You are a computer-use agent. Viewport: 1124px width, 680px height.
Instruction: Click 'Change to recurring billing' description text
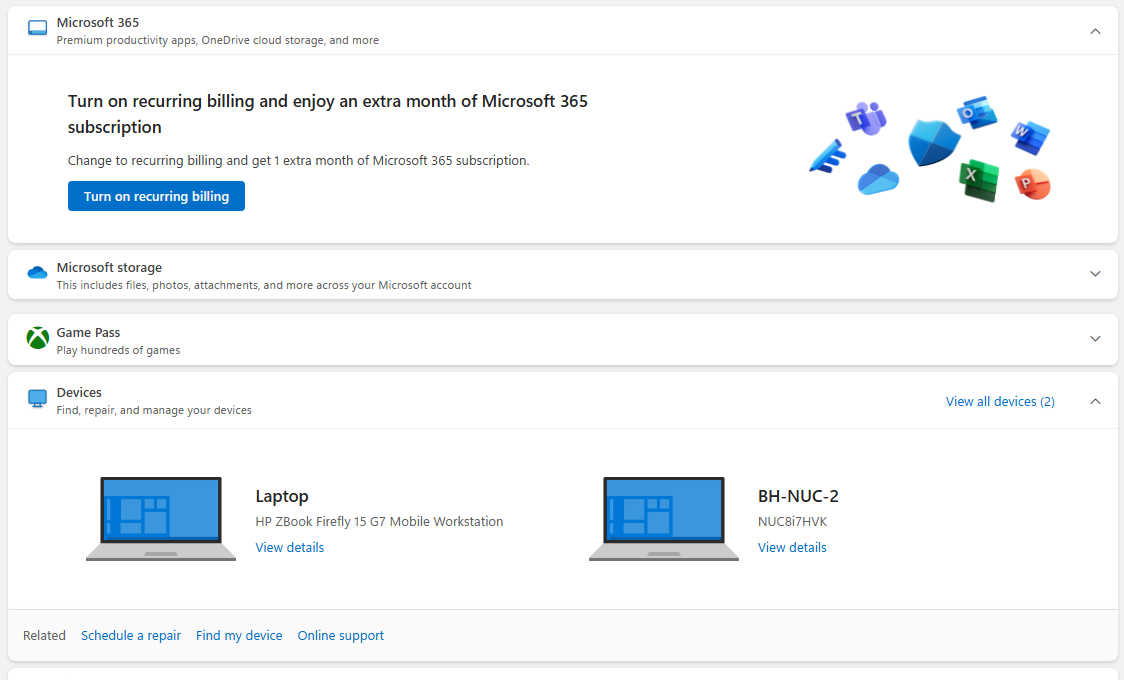[298, 161]
